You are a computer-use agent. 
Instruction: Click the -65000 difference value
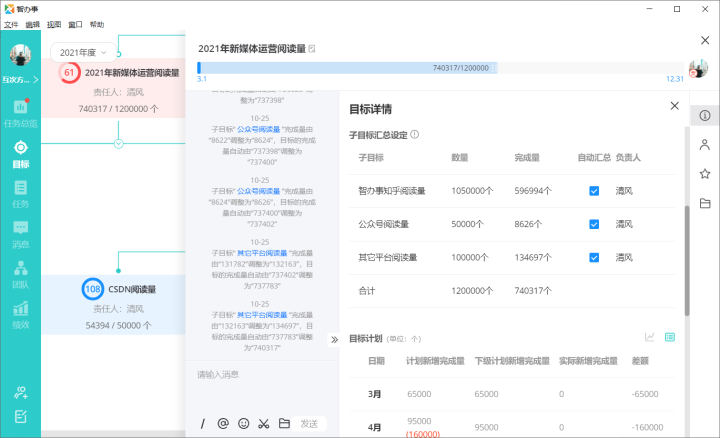tap(645, 394)
